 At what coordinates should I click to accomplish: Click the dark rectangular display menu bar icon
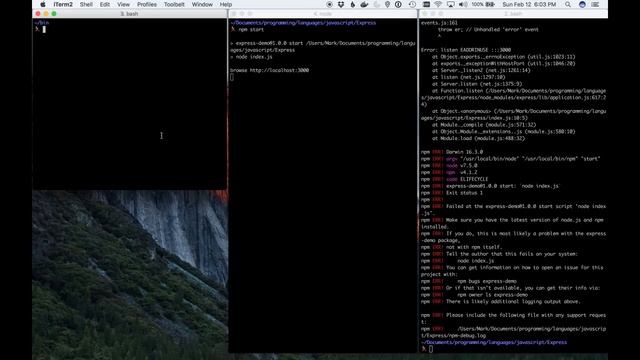coord(426,4)
